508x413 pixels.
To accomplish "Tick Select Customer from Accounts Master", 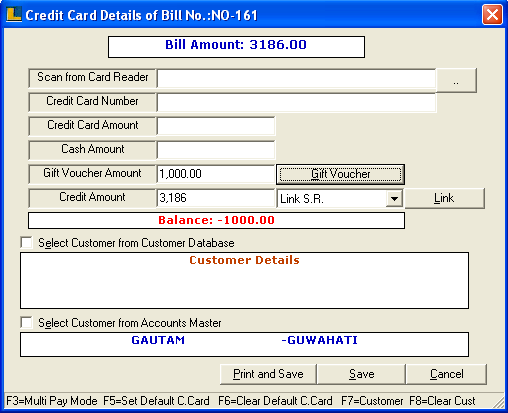I will 26,322.
